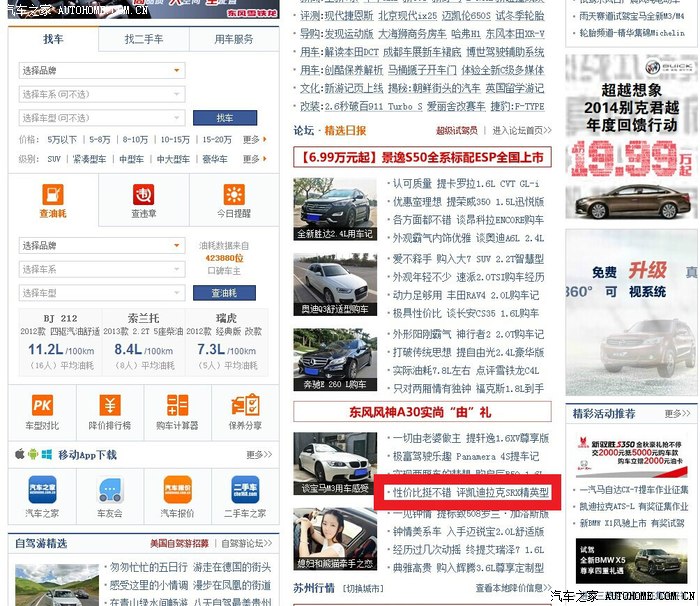700x606 pixels.
Task: Select the 5万以下 price filter link
Action: pyautogui.click(x=62, y=140)
